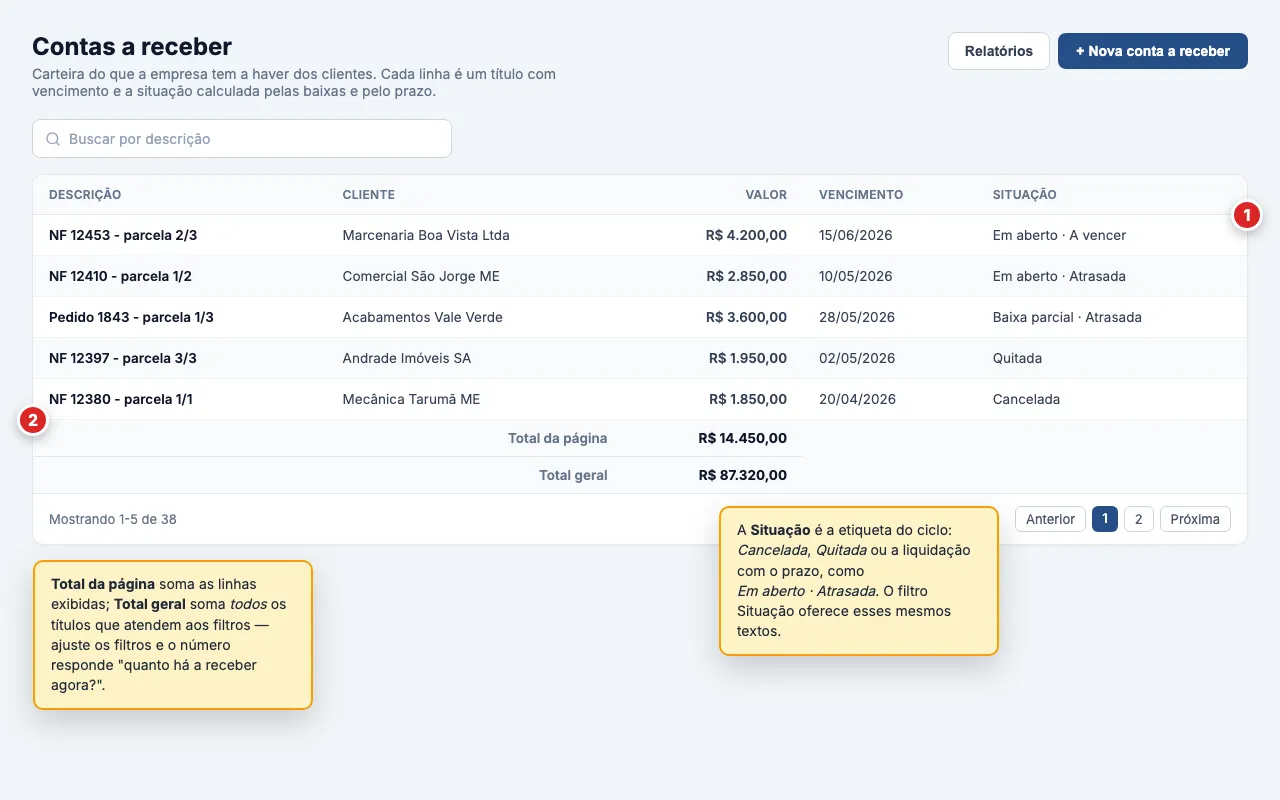The height and width of the screenshot is (800, 1280).
Task: Click client Marcenaria Boa Vista Ltda
Action: point(426,235)
